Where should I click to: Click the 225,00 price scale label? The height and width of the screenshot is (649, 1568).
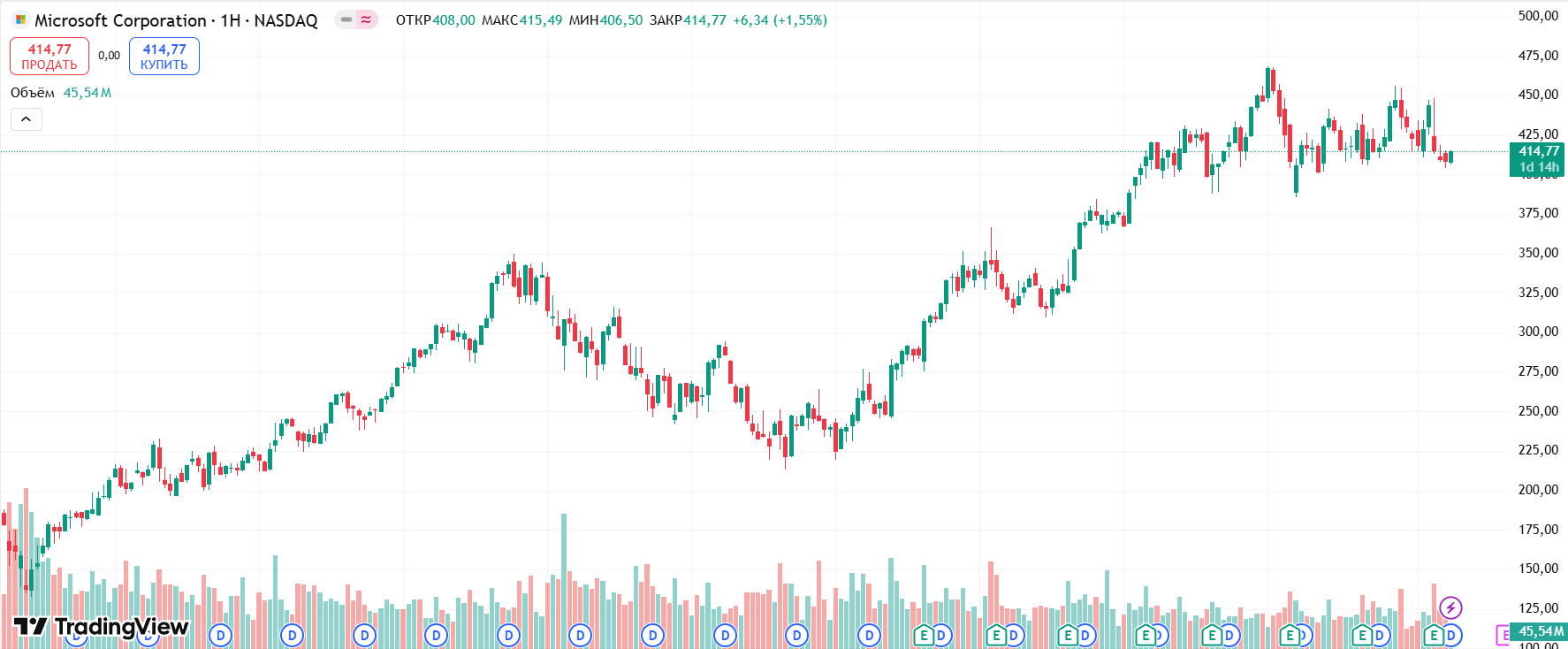1538,449
